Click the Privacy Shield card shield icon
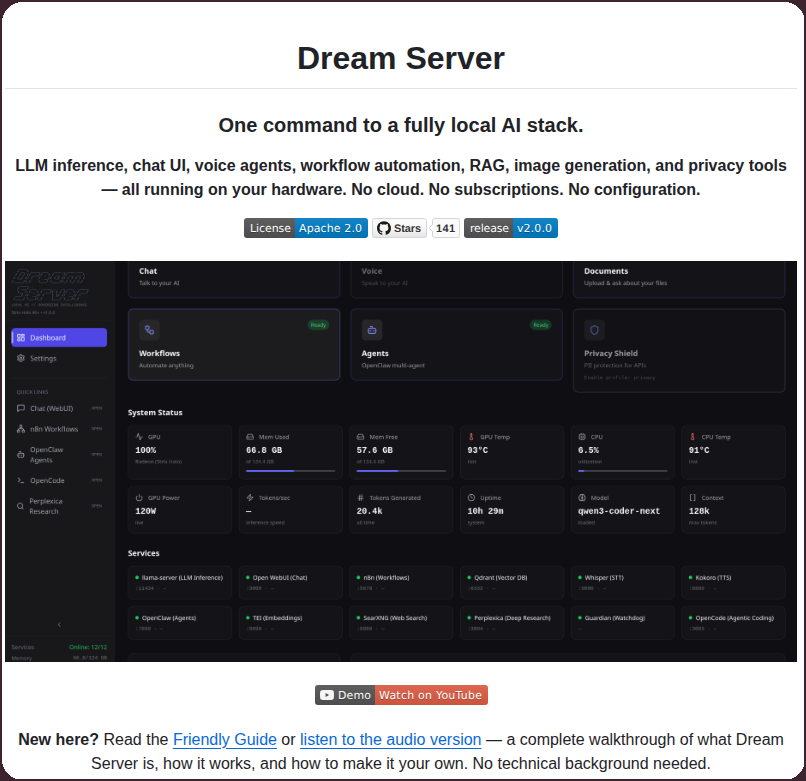The width and height of the screenshot is (806, 781). tap(594, 330)
